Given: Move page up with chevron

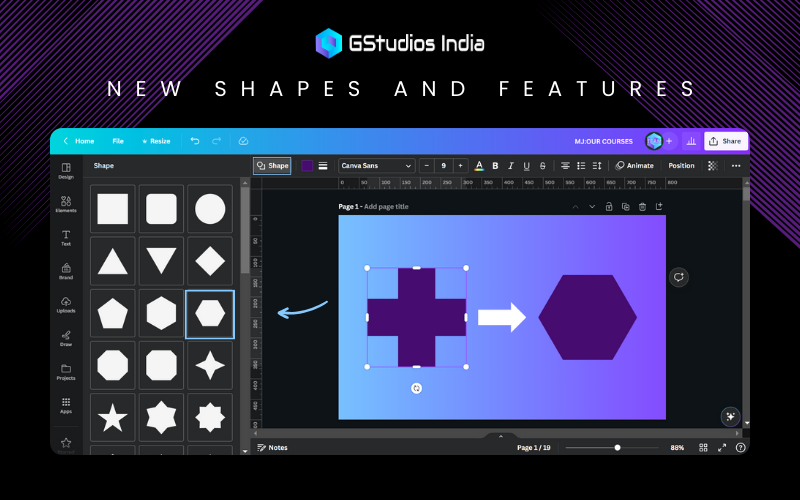Looking at the screenshot, I should 575,207.
